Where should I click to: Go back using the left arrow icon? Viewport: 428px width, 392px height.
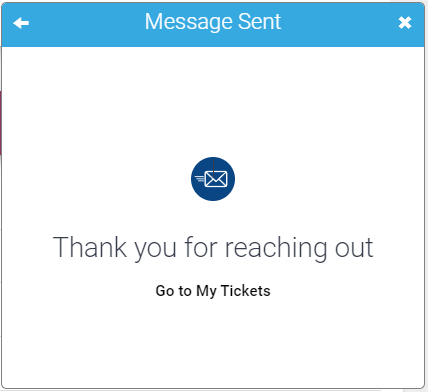[21, 23]
